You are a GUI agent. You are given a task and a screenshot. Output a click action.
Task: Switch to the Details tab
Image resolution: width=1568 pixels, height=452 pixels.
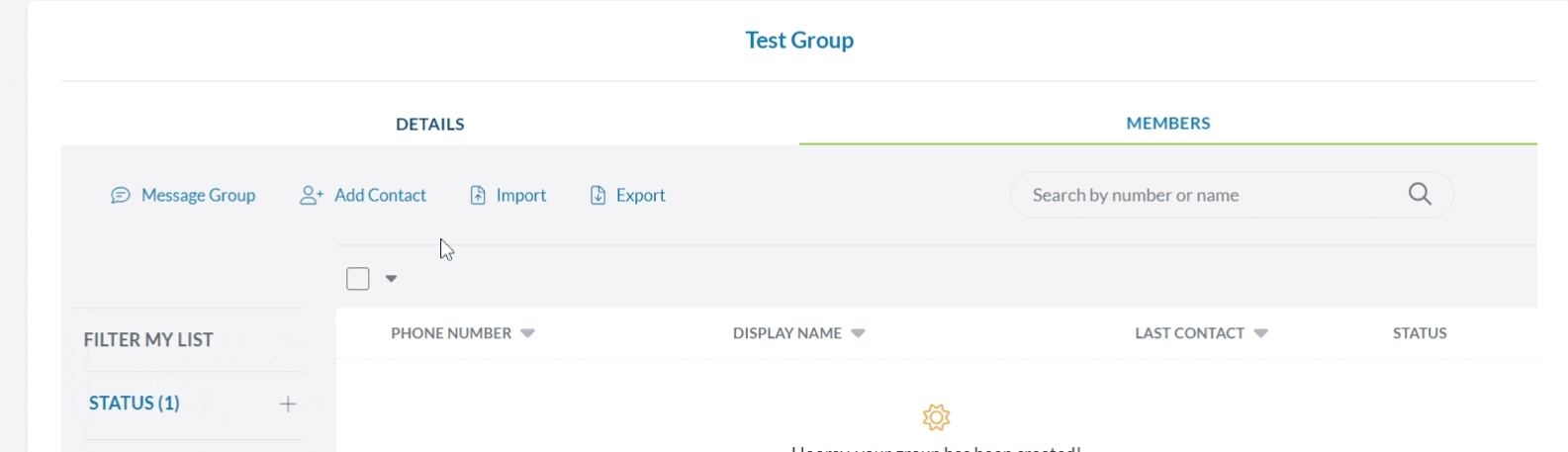[430, 124]
